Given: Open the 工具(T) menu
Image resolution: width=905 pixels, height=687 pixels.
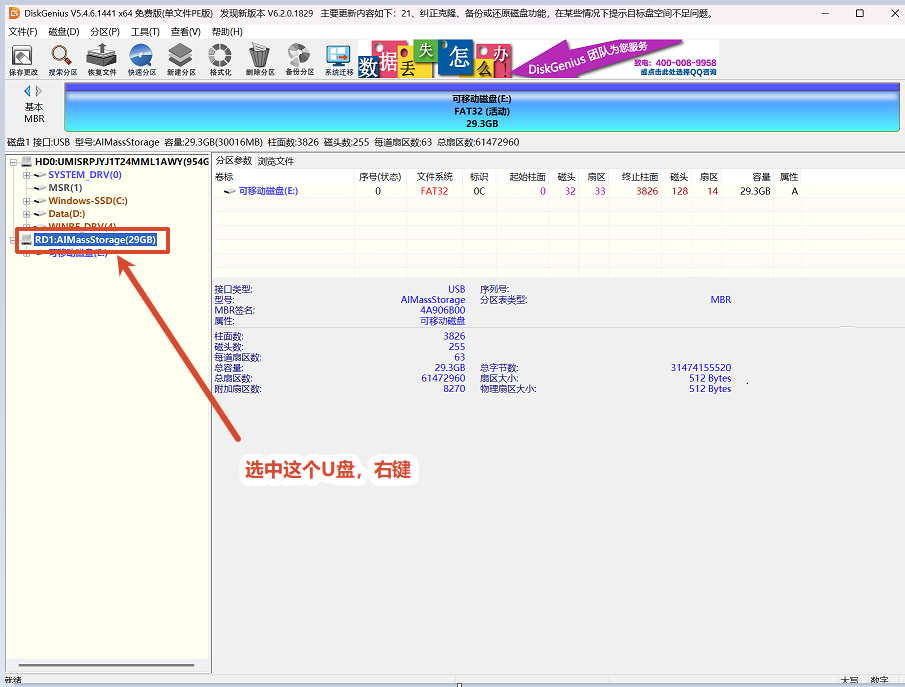Looking at the screenshot, I should [145, 32].
